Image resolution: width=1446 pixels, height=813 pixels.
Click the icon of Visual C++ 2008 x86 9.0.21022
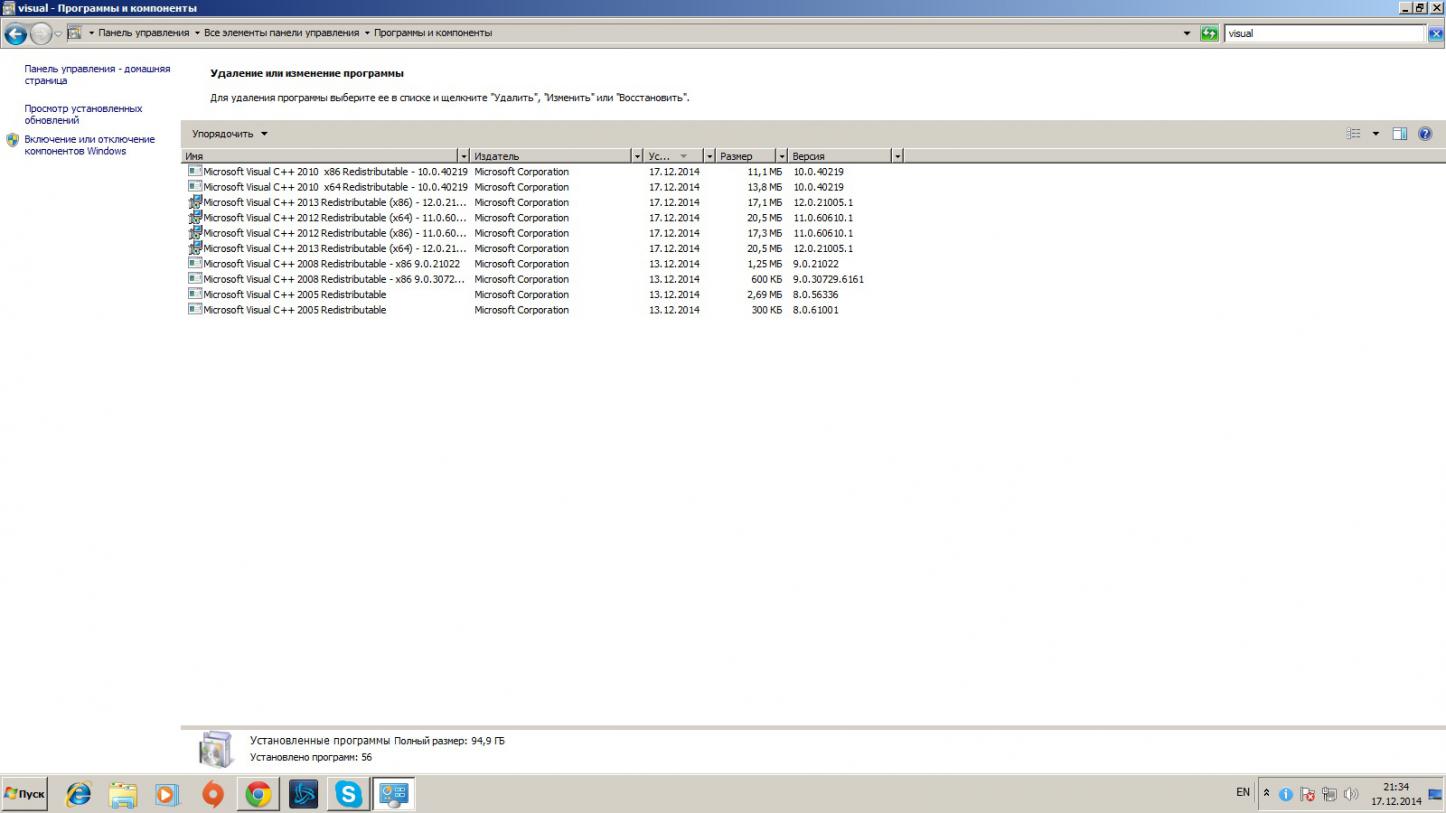click(195, 263)
